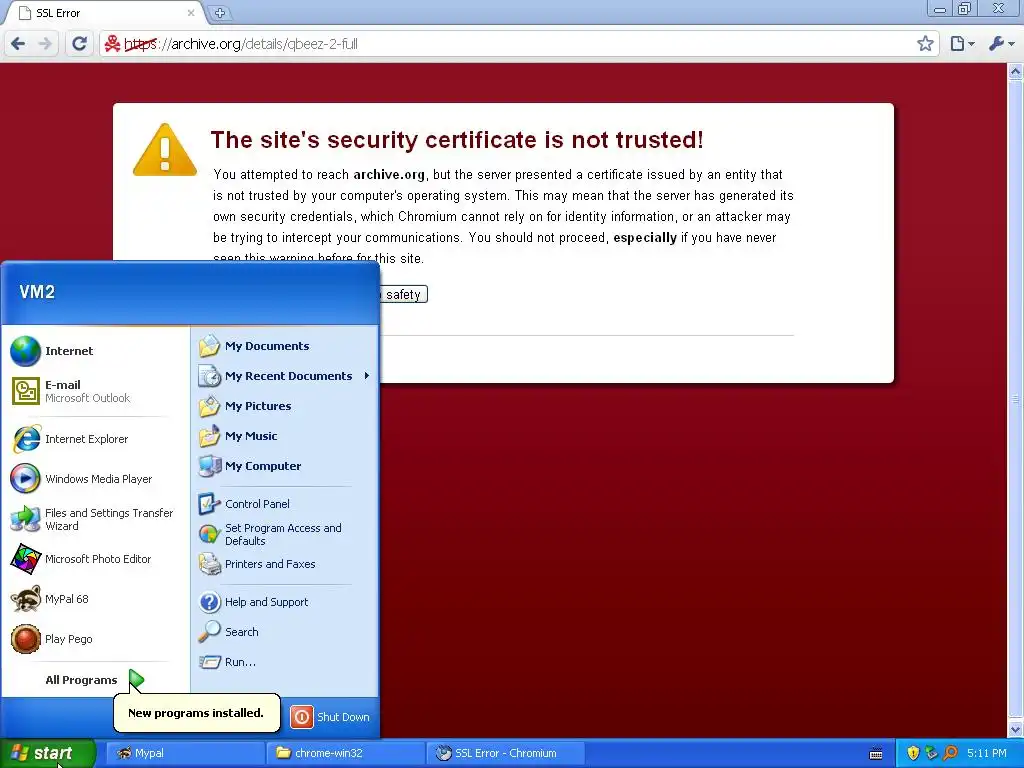Screen dimensions: 1024x768
Task: Open Files and Settings Transfer Wizard
Action: tap(95, 519)
